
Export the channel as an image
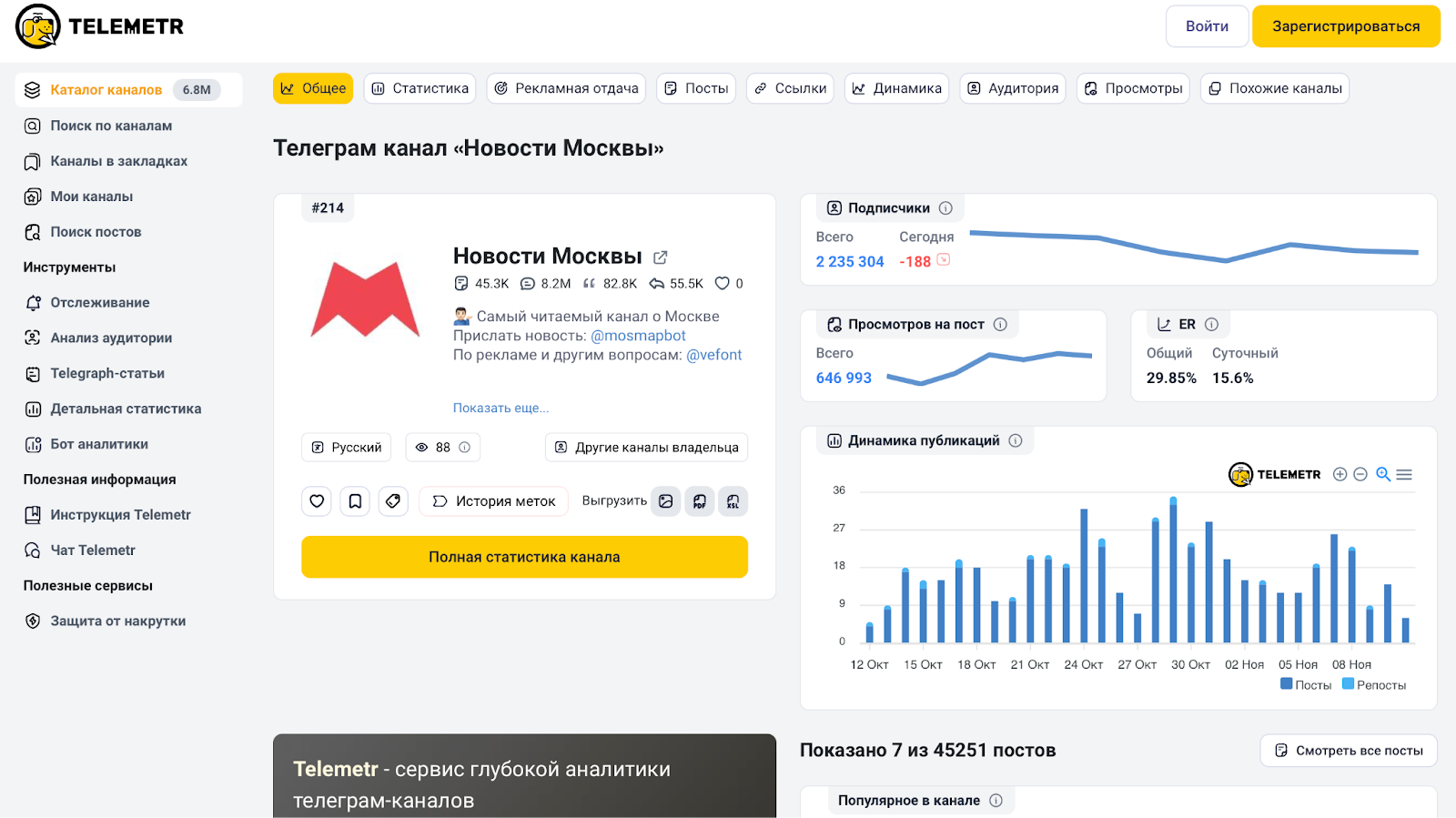pos(666,501)
